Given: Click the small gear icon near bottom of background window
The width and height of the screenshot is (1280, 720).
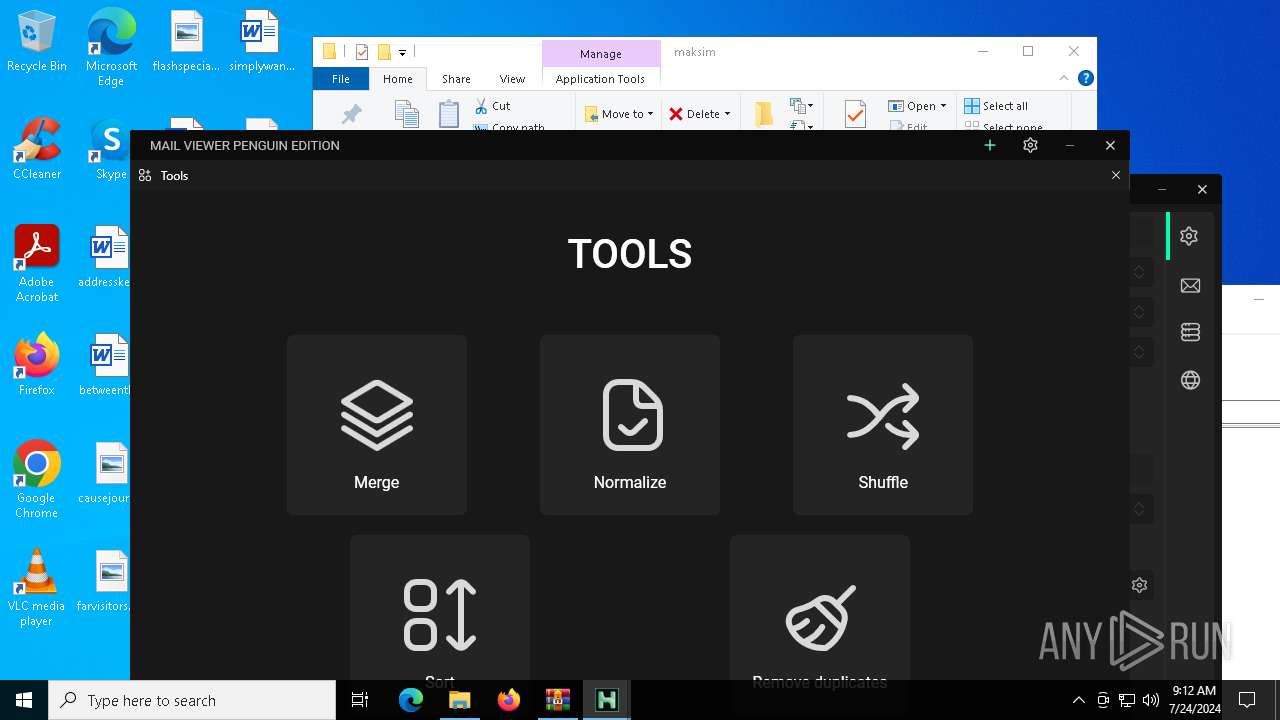Looking at the screenshot, I should (1139, 585).
